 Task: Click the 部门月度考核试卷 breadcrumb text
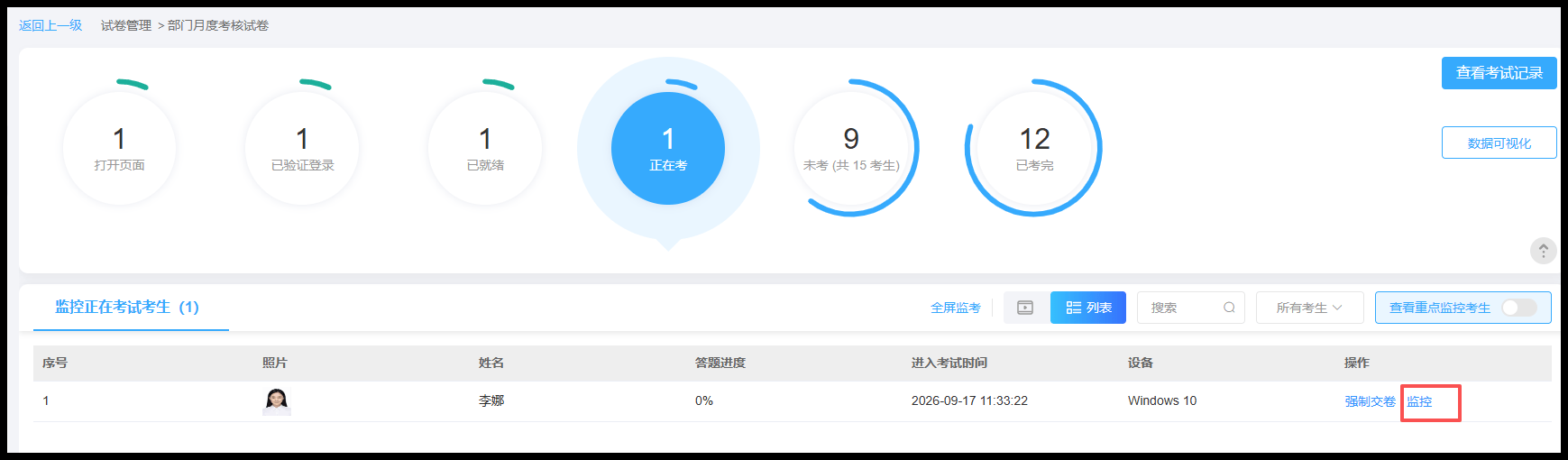[x=218, y=25]
